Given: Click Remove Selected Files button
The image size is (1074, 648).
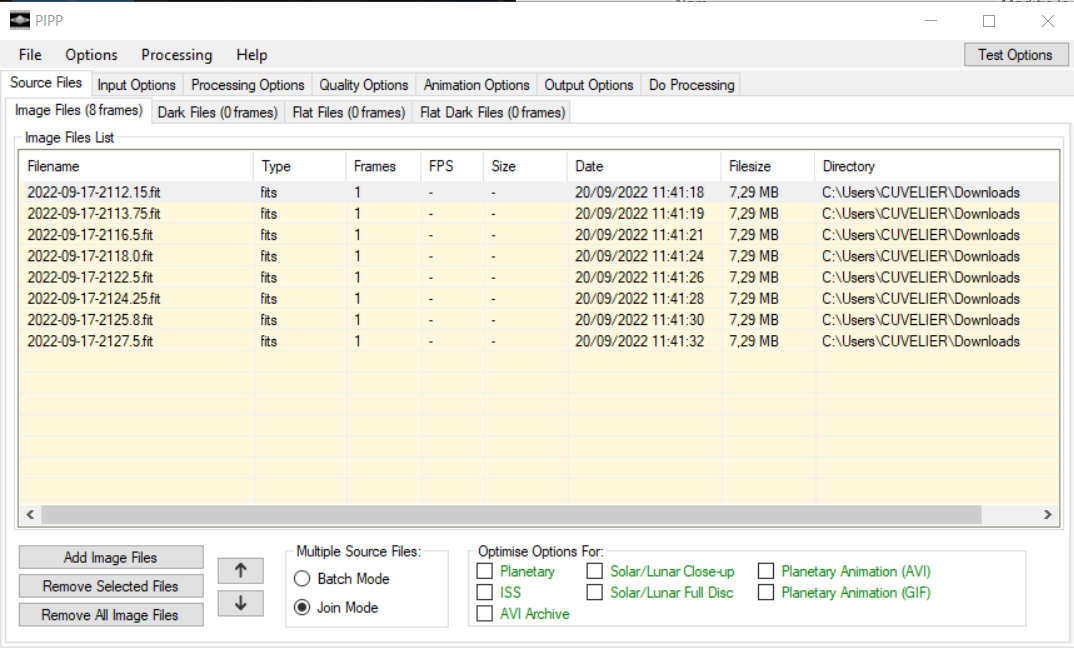Looking at the screenshot, I should click(111, 586).
